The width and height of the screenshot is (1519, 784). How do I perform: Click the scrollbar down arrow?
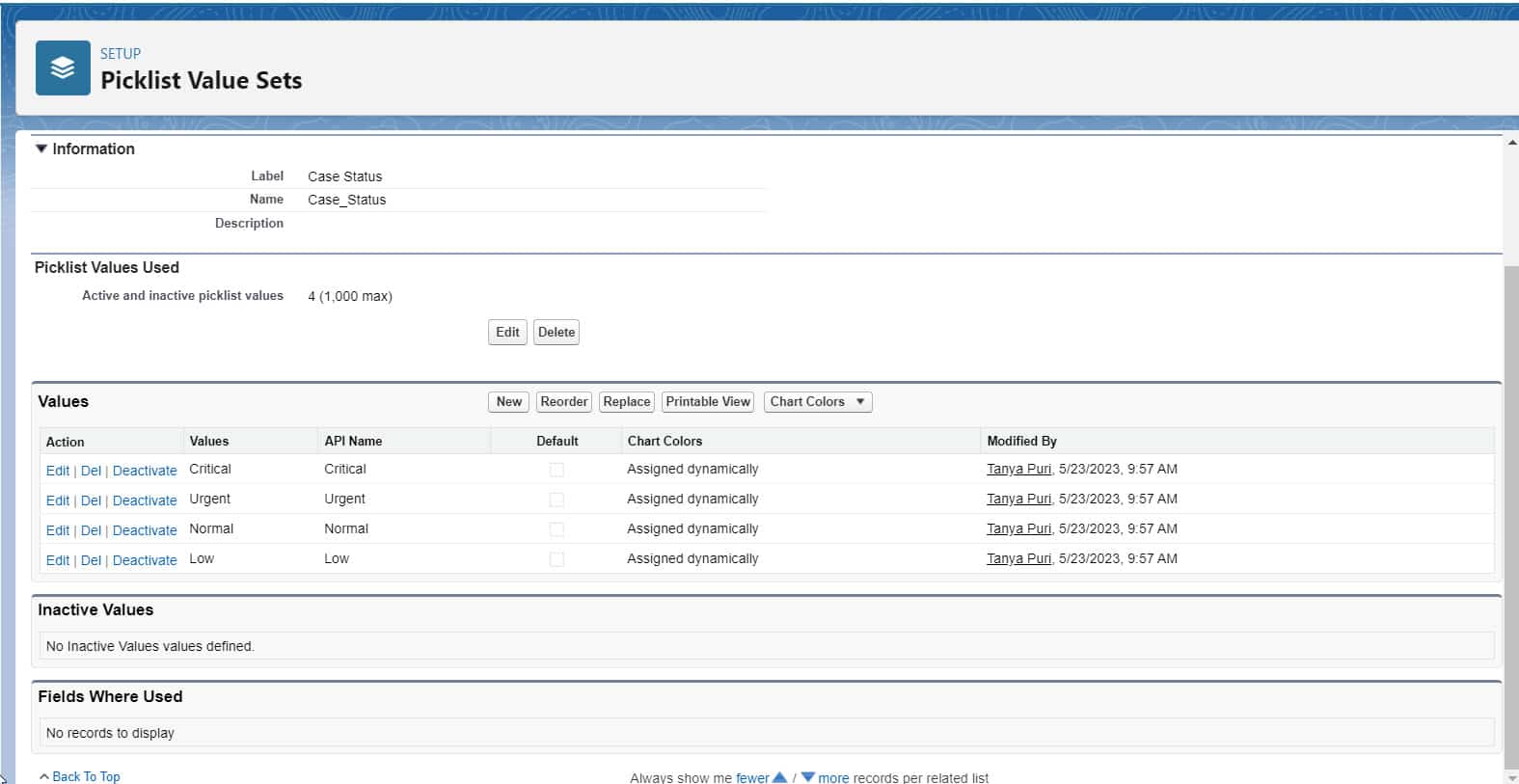click(x=1510, y=777)
